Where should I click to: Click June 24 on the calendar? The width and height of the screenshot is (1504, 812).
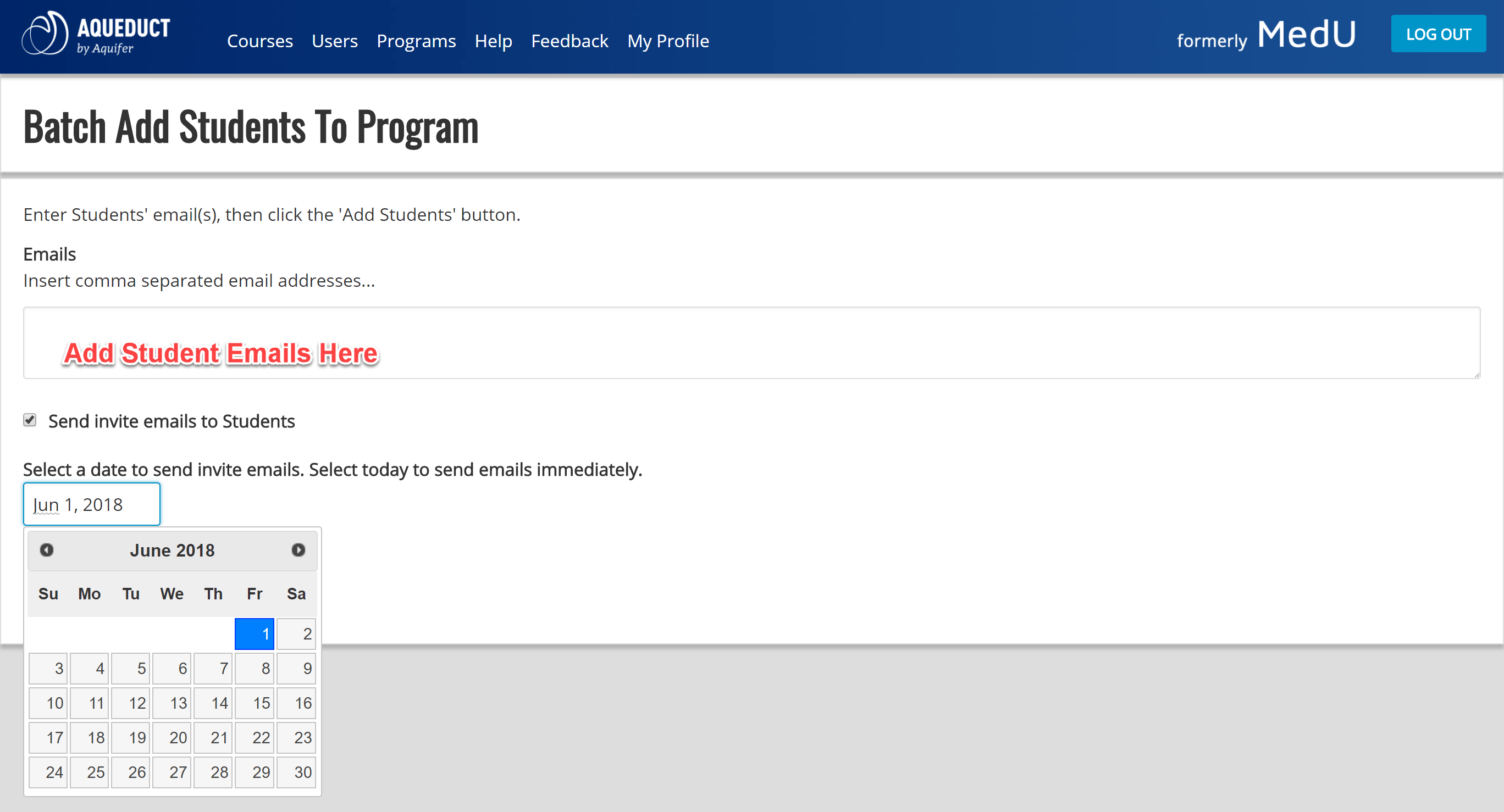coord(55,772)
